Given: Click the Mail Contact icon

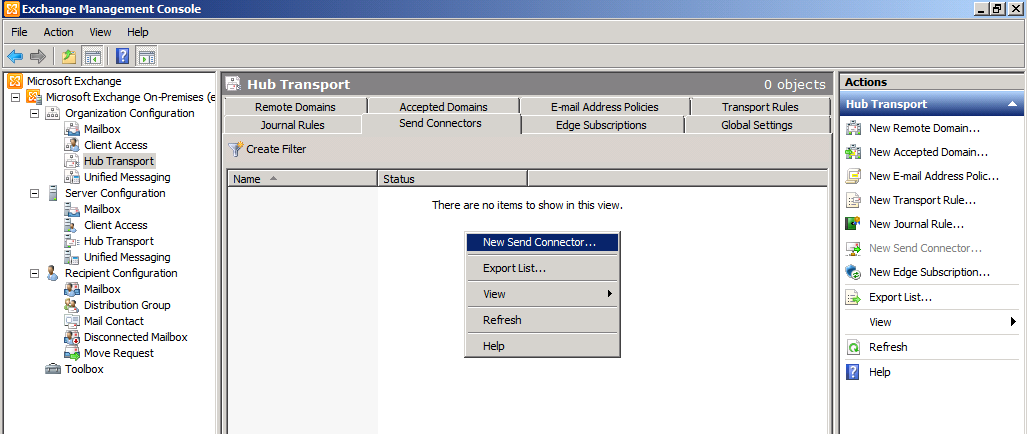Looking at the screenshot, I should coord(72,321).
